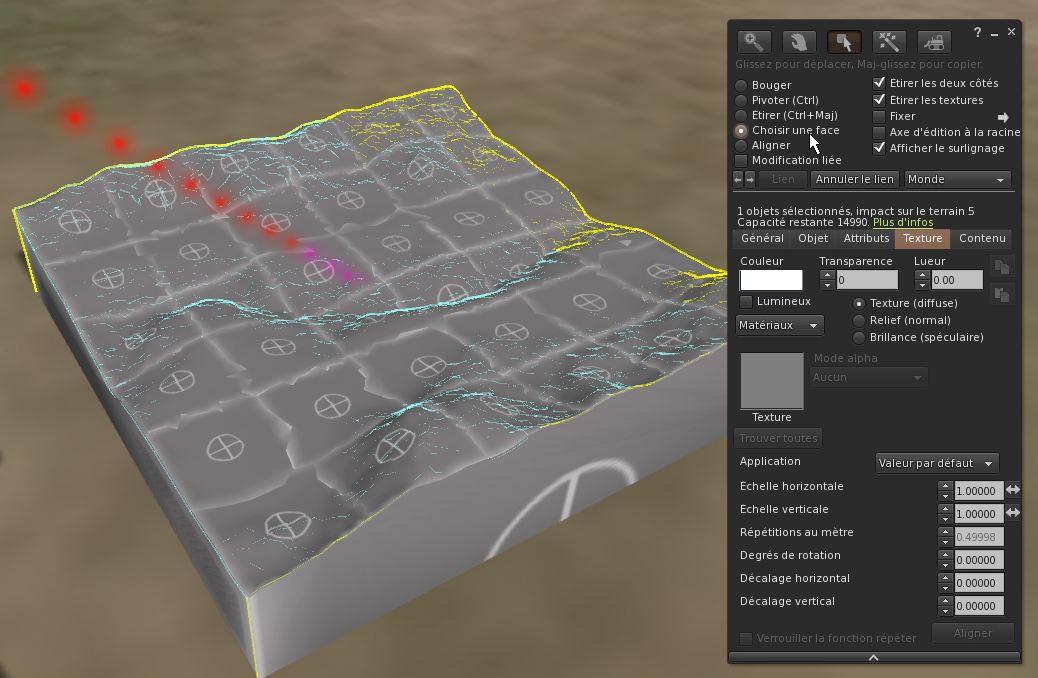Switch to the Objet tab
The image size is (1038, 678).
click(x=813, y=239)
